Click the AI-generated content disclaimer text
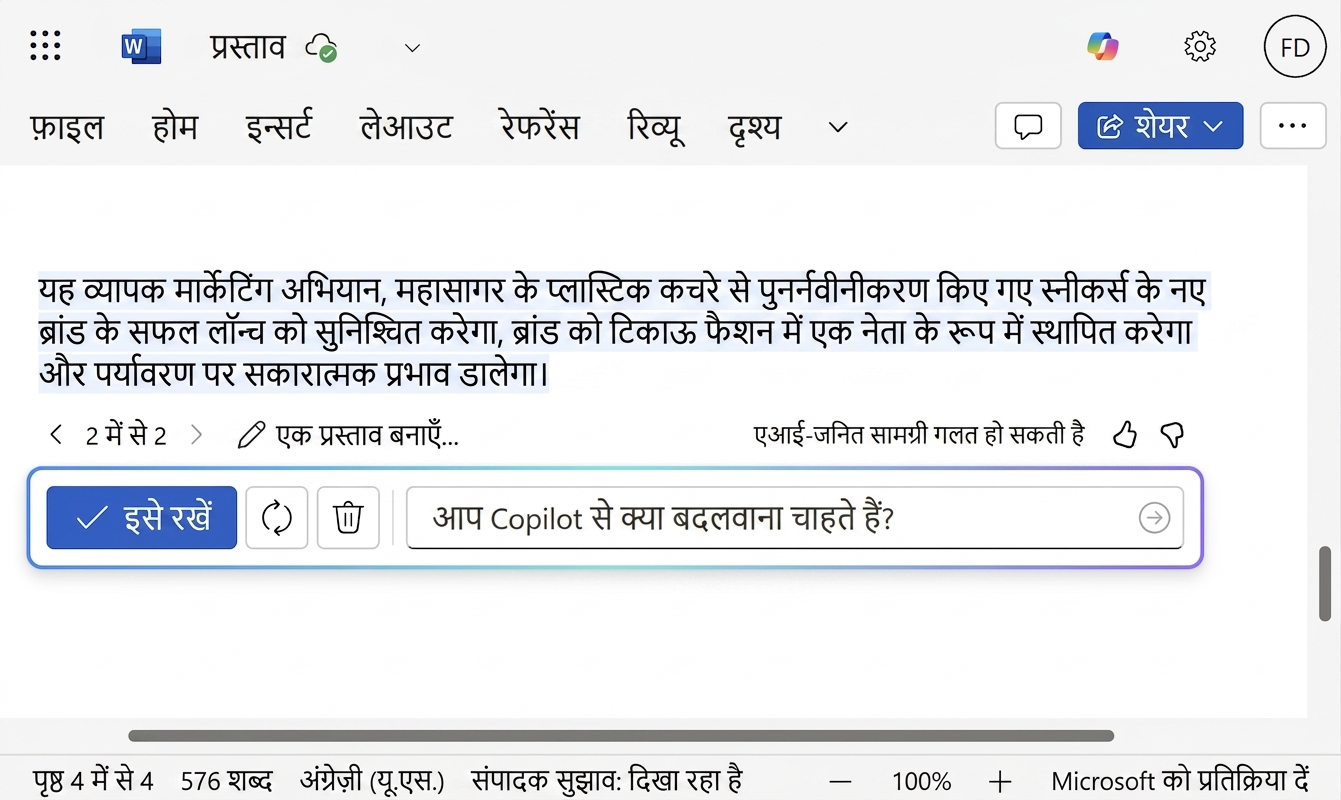 tap(919, 434)
